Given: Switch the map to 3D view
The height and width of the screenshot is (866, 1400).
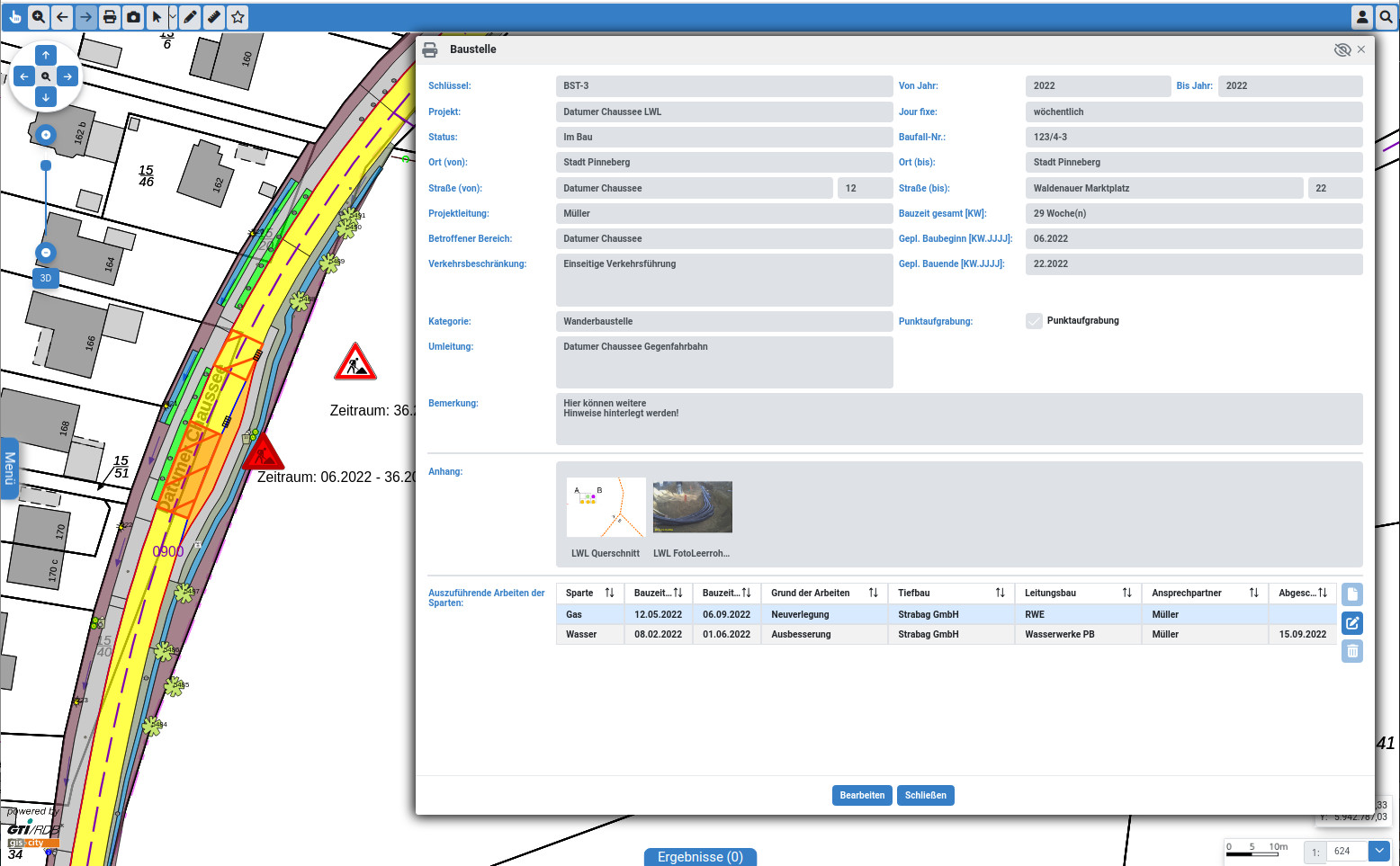Looking at the screenshot, I should pyautogui.click(x=46, y=278).
